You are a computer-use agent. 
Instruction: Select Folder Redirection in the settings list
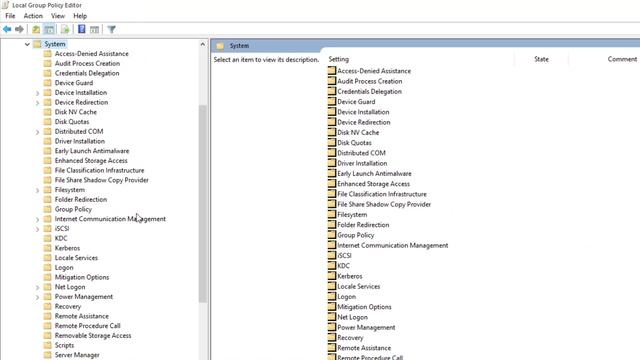[x=363, y=225]
